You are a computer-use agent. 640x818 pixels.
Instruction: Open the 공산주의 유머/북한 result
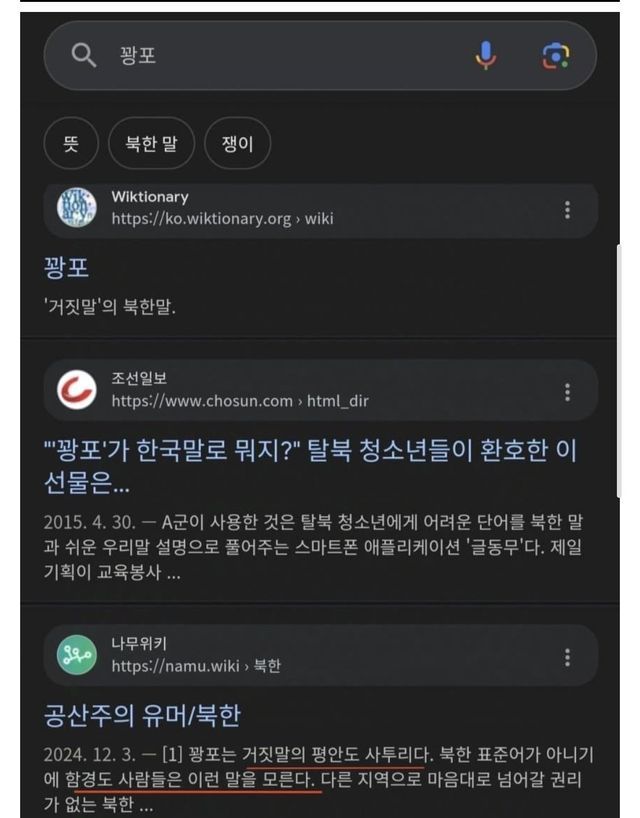[x=142, y=715]
